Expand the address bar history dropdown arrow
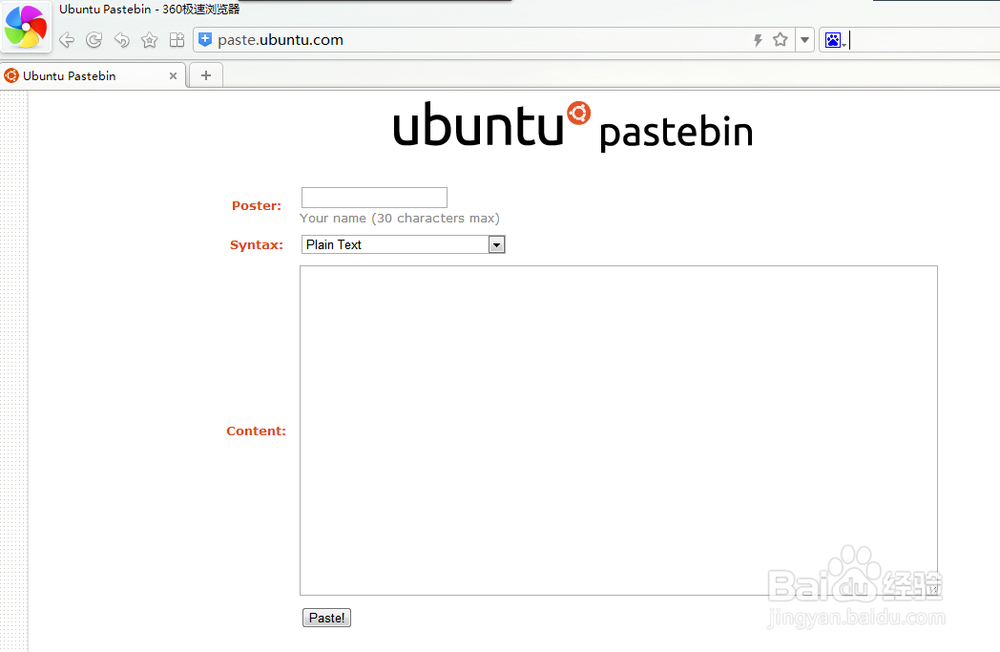Viewport: 1000px width, 652px height. (x=805, y=40)
